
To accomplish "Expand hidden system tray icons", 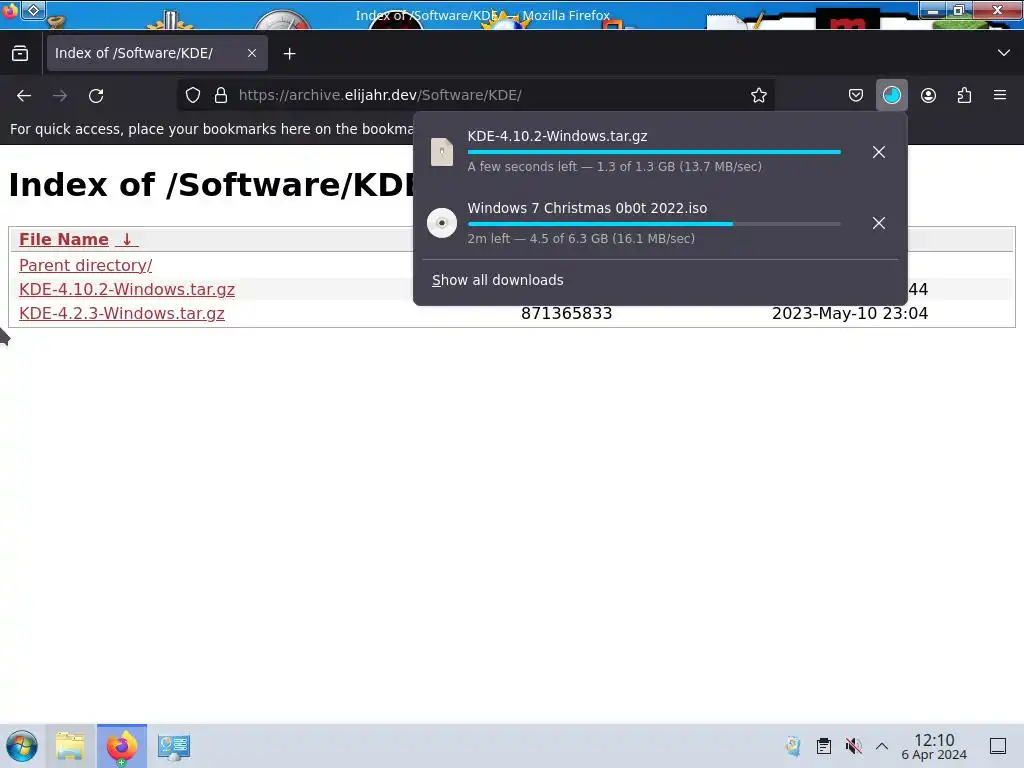I will 882,746.
